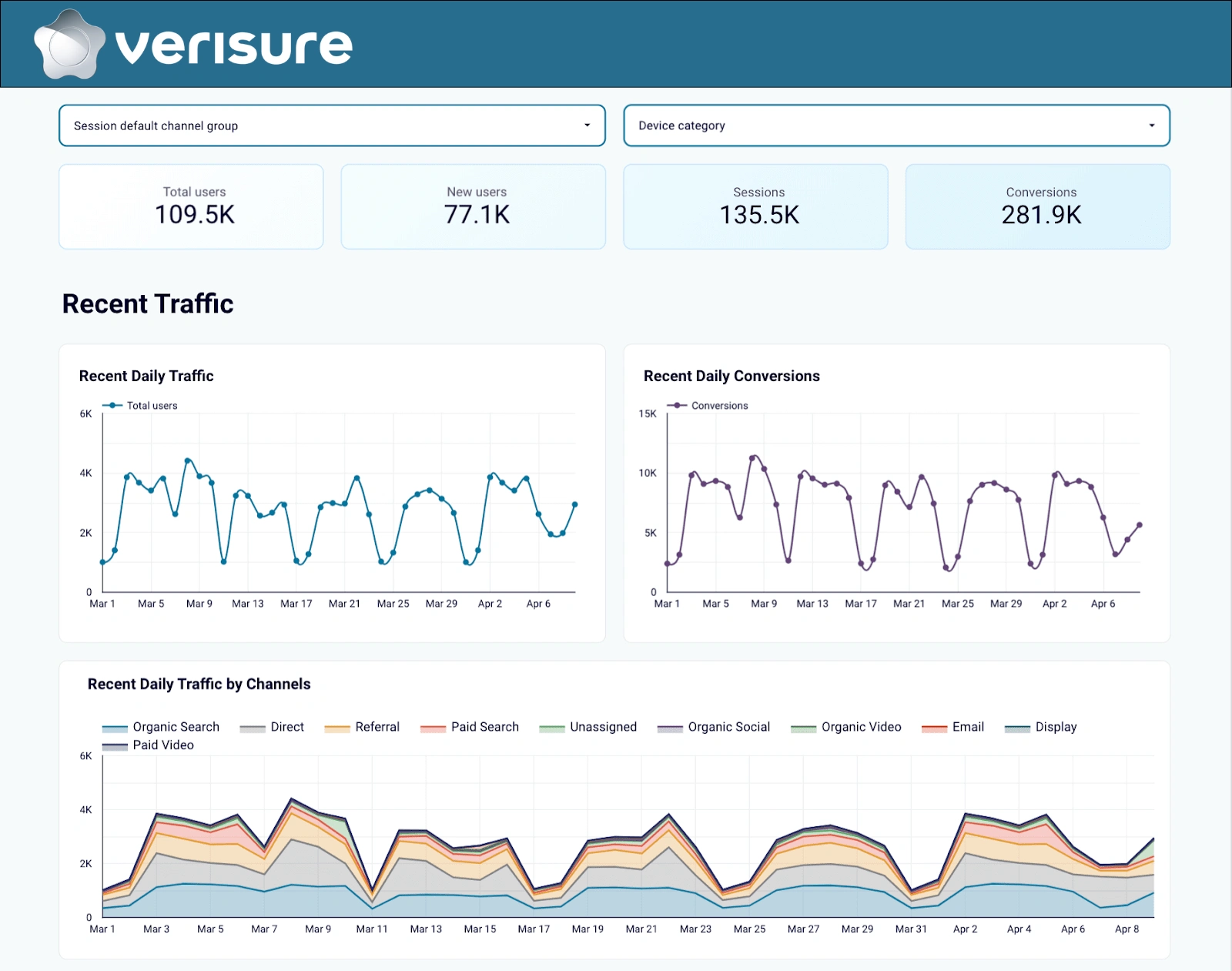Click the Recent Daily Traffic chart title
This screenshot has height=971, width=1232.
click(x=146, y=376)
